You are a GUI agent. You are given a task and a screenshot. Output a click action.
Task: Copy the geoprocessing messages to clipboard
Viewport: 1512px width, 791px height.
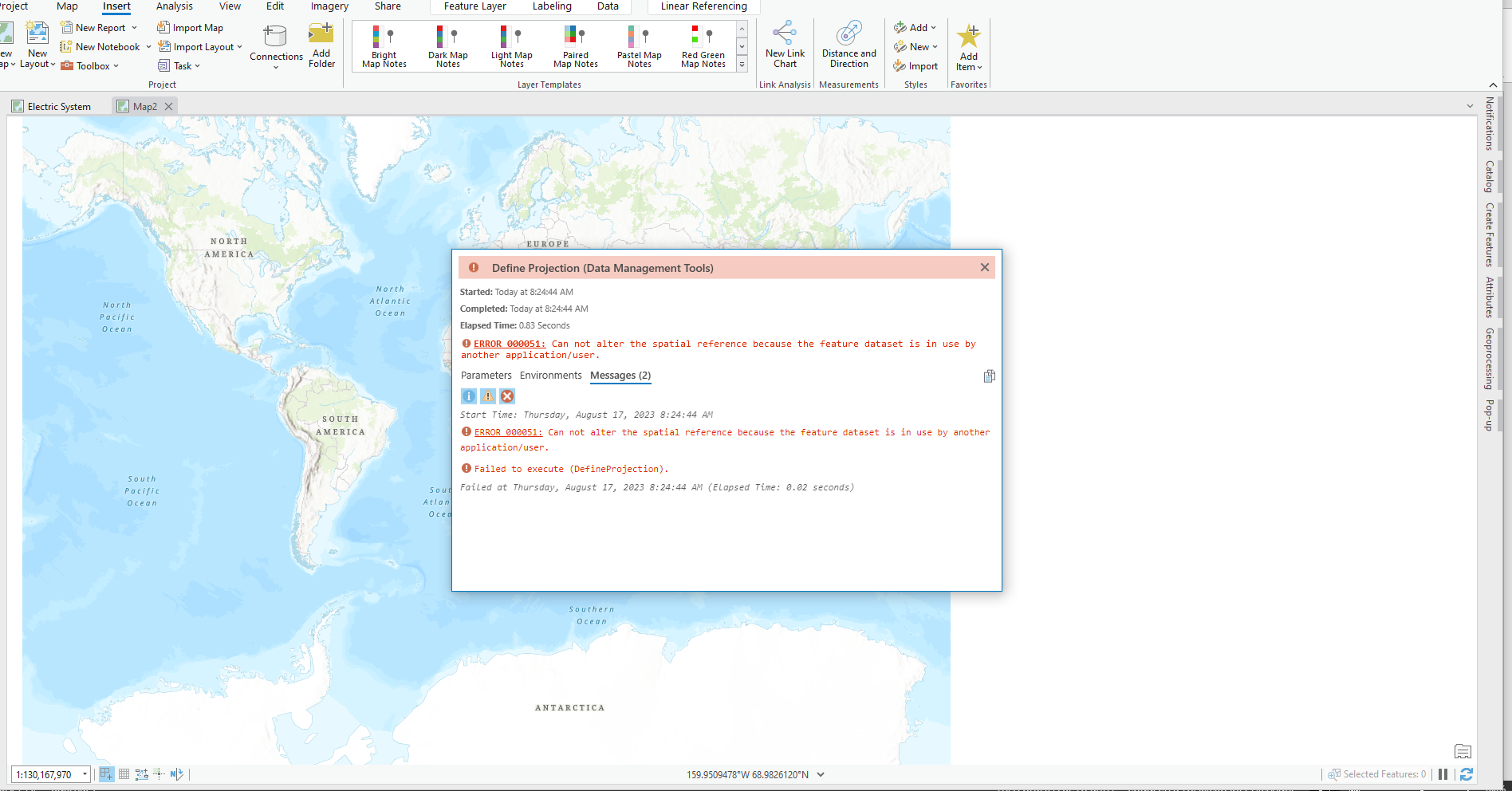pos(989,376)
